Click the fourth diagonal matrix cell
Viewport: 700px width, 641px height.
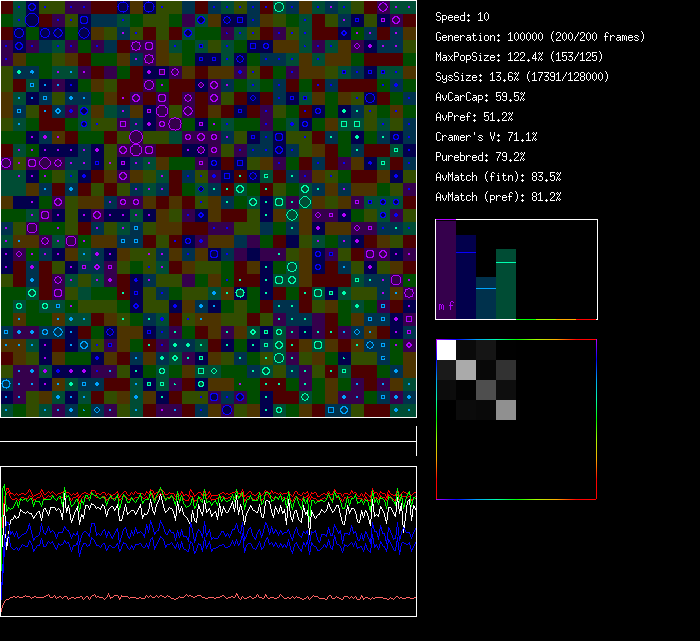click(x=506, y=409)
